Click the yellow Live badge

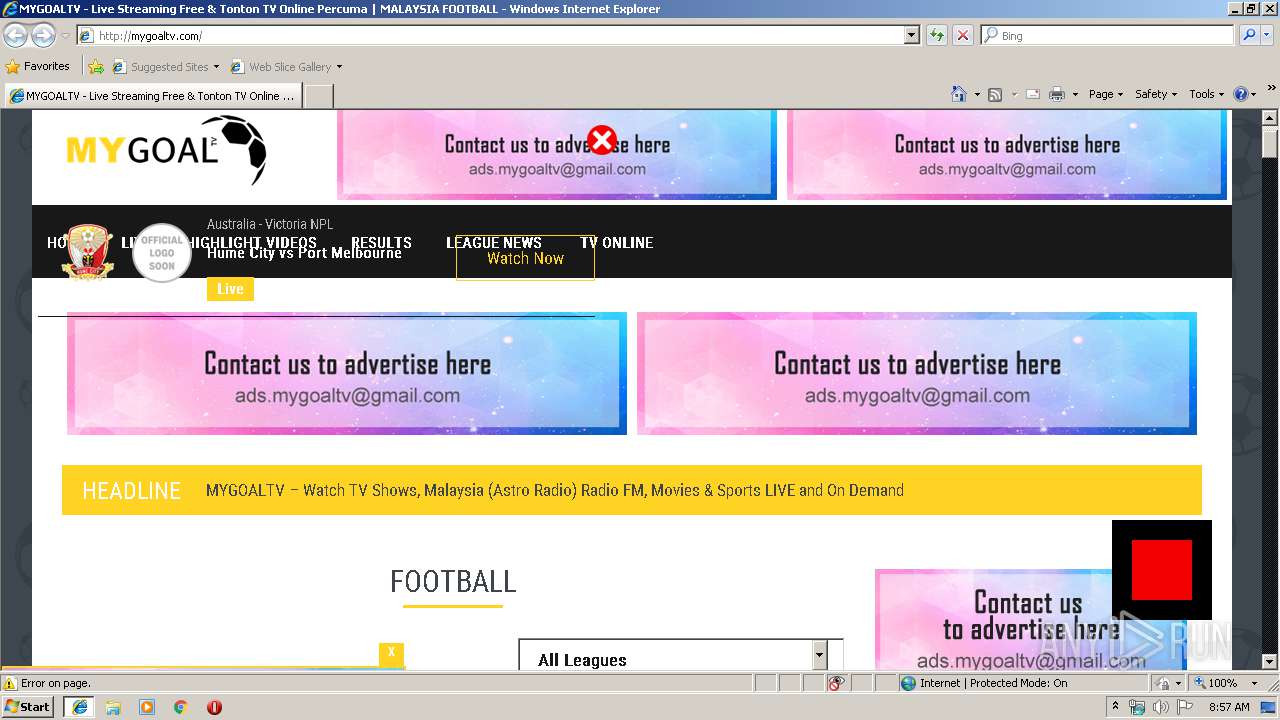(230, 289)
